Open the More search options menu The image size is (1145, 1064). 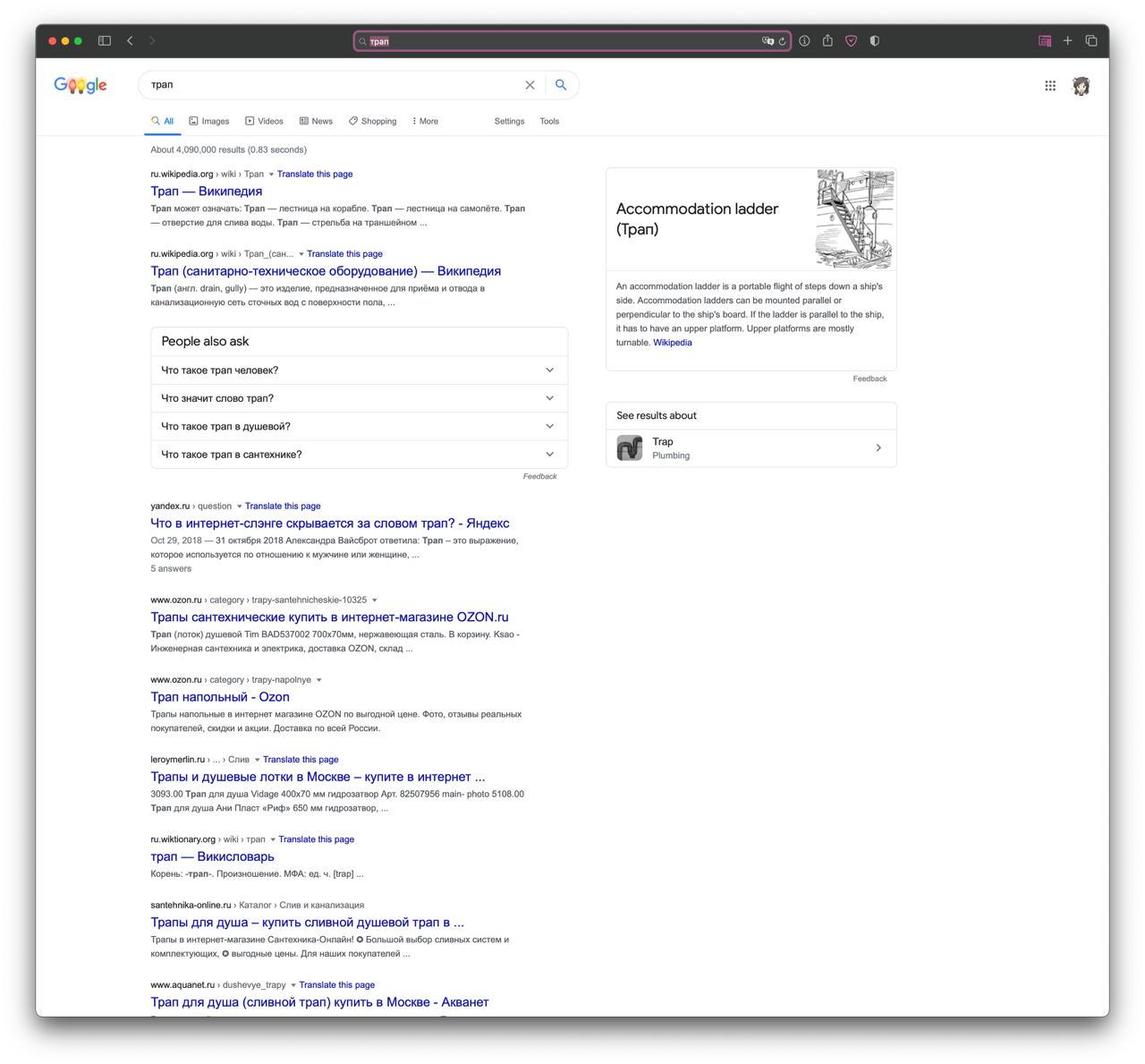(425, 121)
